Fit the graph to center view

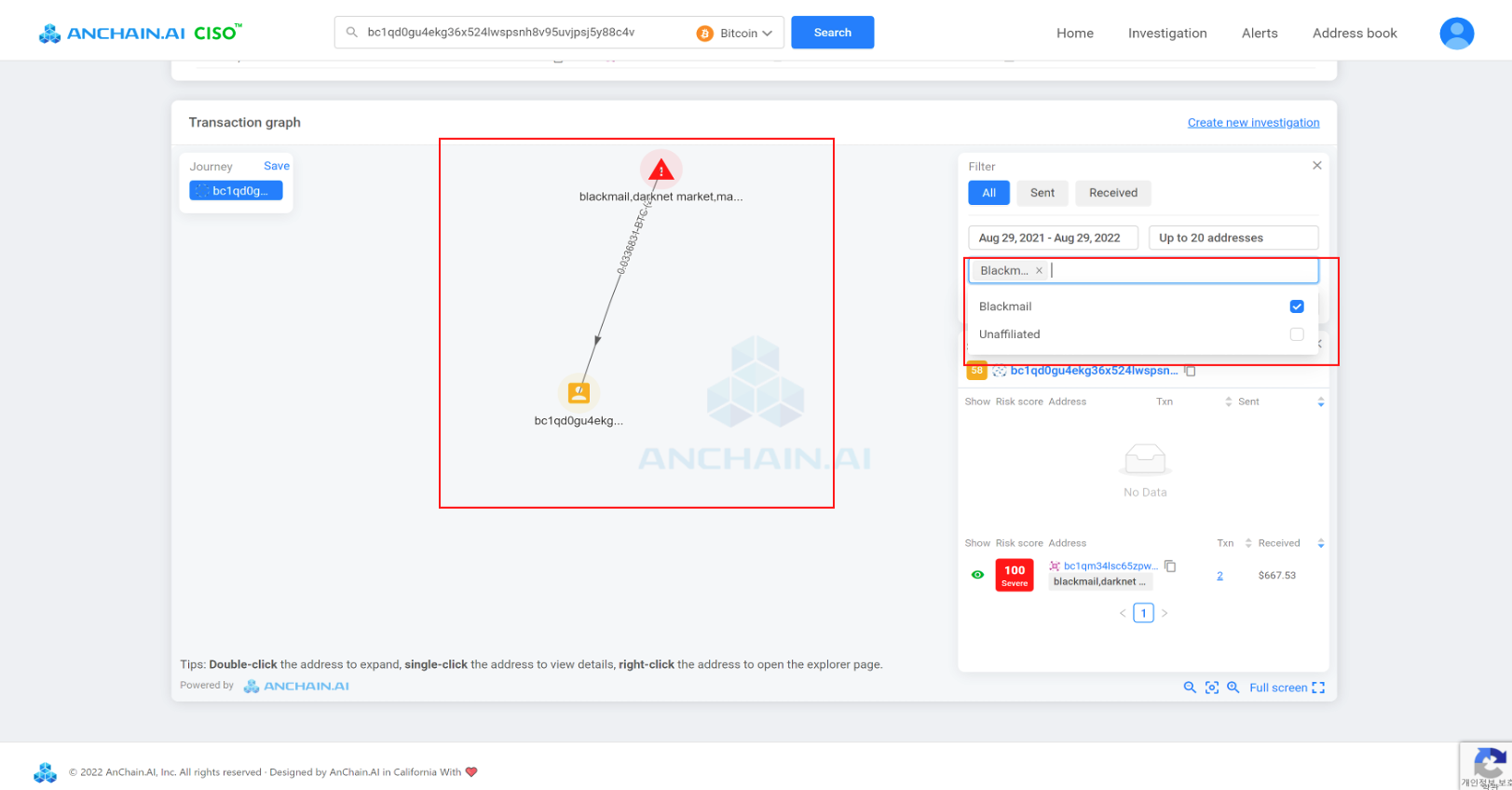click(1212, 688)
